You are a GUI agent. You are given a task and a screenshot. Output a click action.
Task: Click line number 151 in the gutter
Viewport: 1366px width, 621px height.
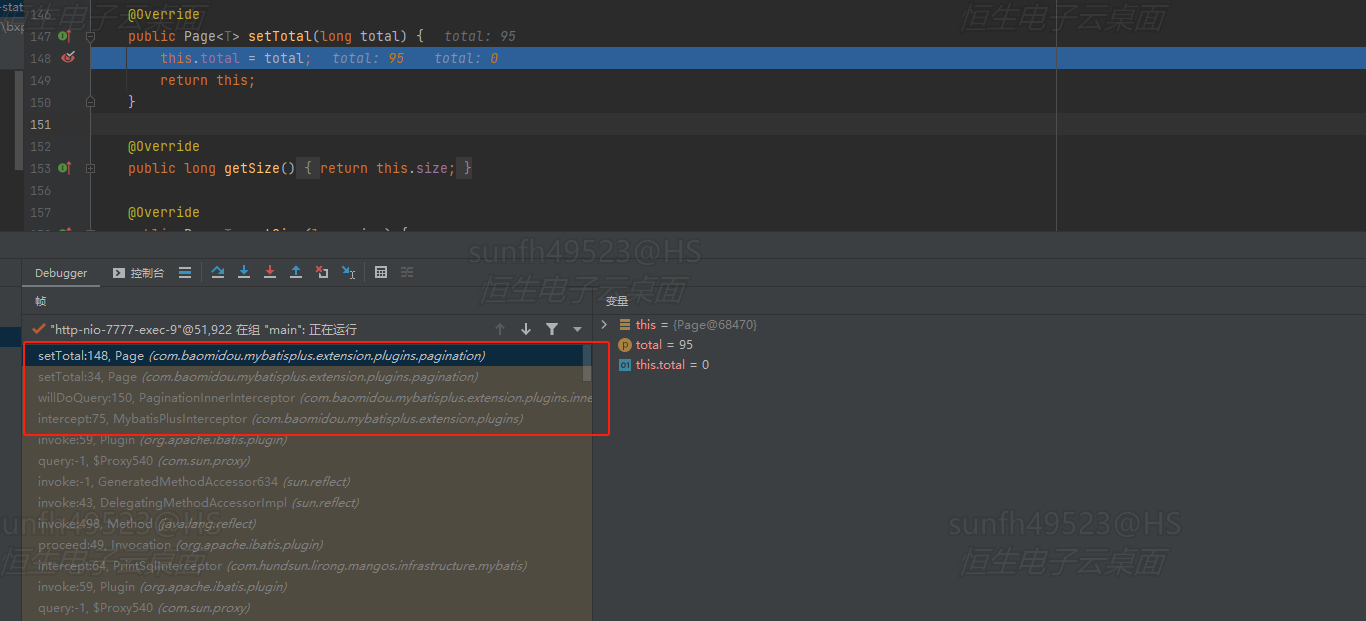click(40, 124)
